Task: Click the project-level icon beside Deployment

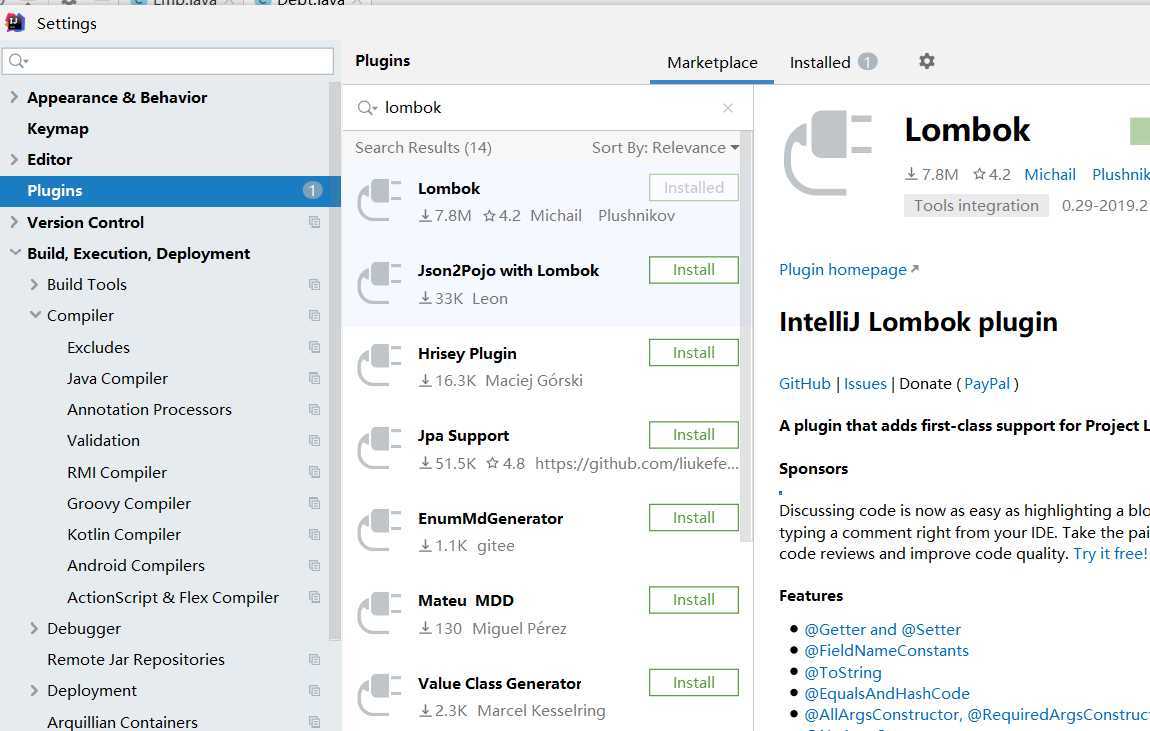Action: 315,691
